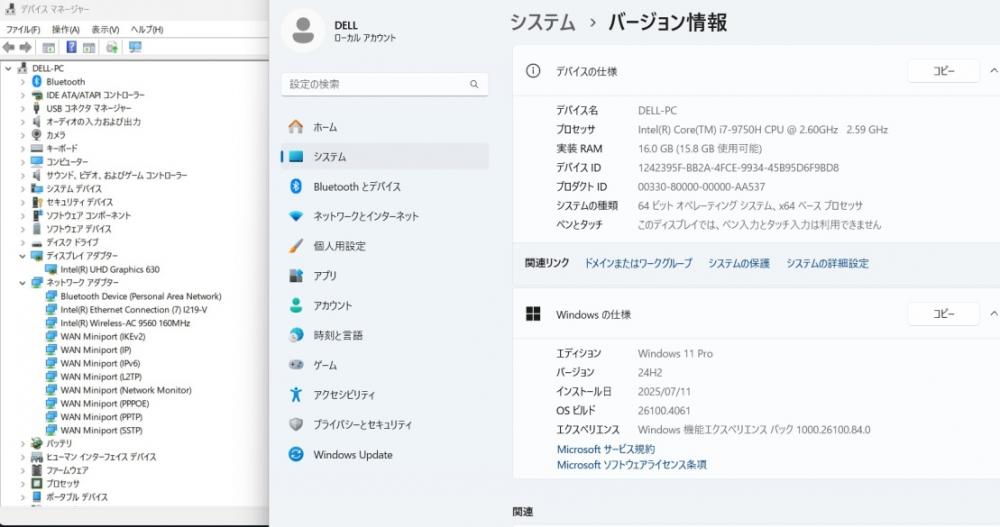Collapse the DELL-PC root node
Viewport: 1000px width, 527px height.
[x=8, y=68]
